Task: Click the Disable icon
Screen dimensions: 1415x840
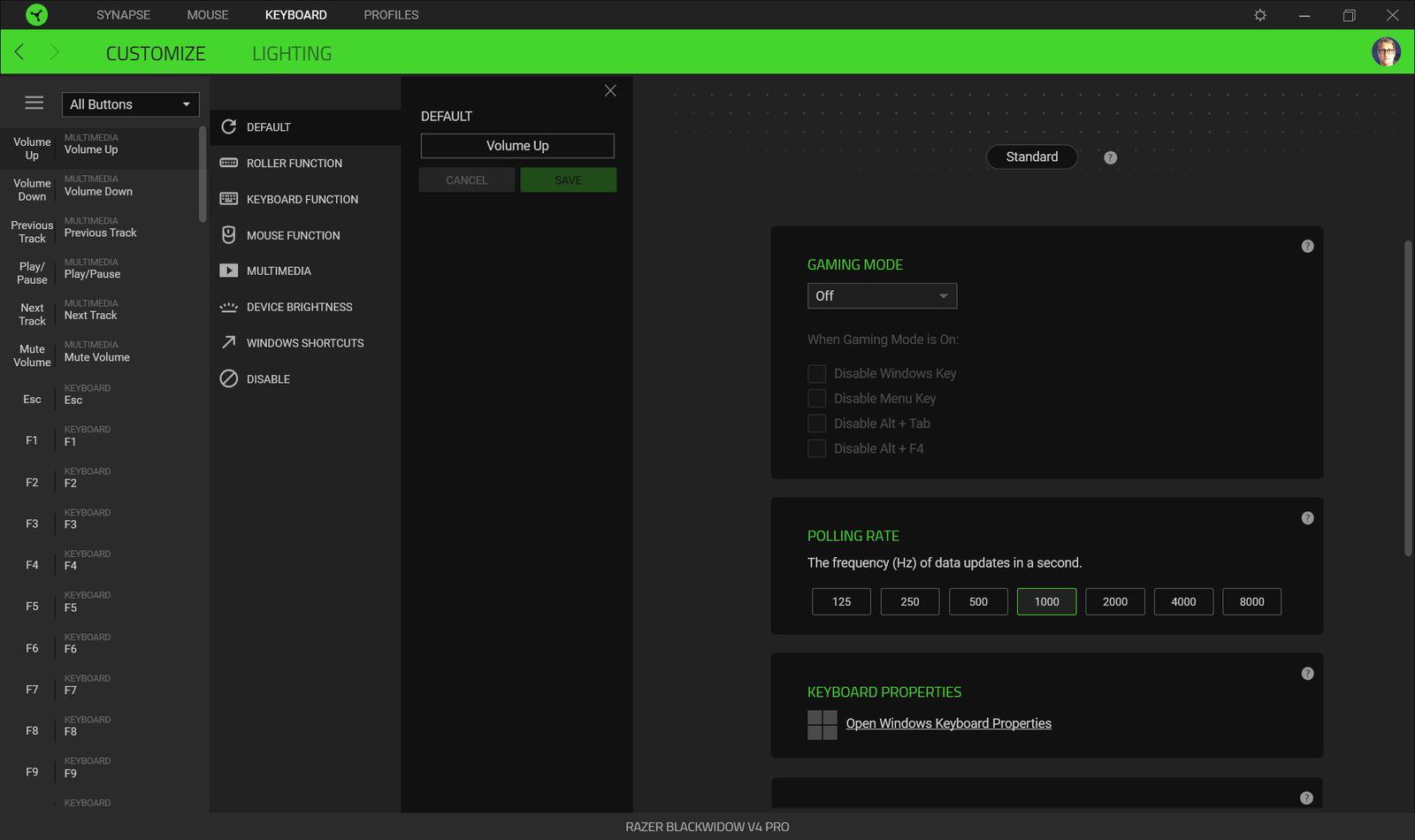Action: (x=228, y=378)
